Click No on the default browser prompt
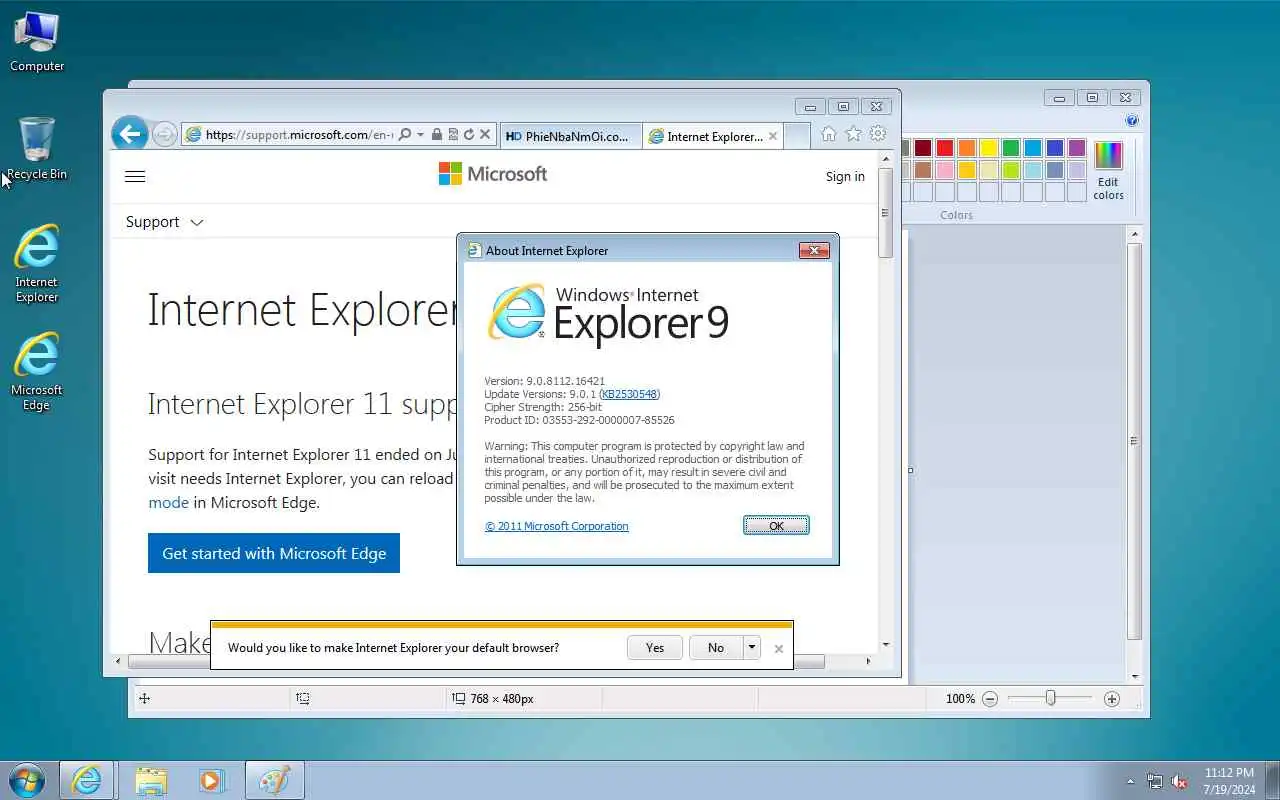The image size is (1280, 800). (x=716, y=647)
